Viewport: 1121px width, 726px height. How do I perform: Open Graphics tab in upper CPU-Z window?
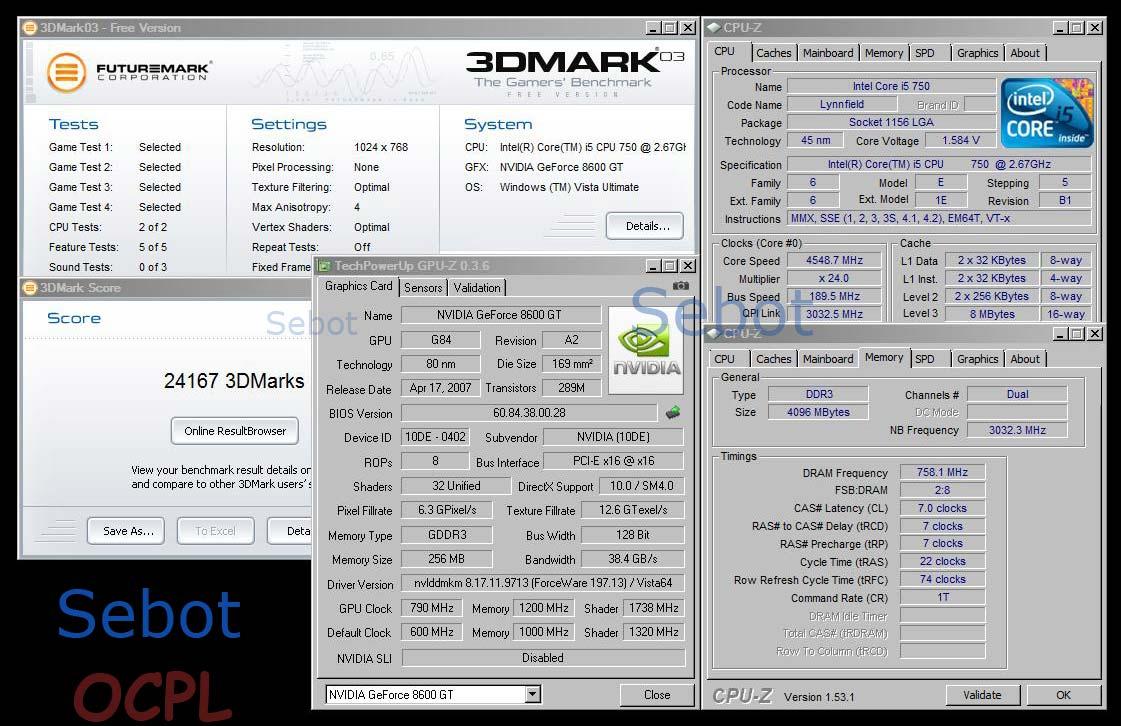pos(977,53)
